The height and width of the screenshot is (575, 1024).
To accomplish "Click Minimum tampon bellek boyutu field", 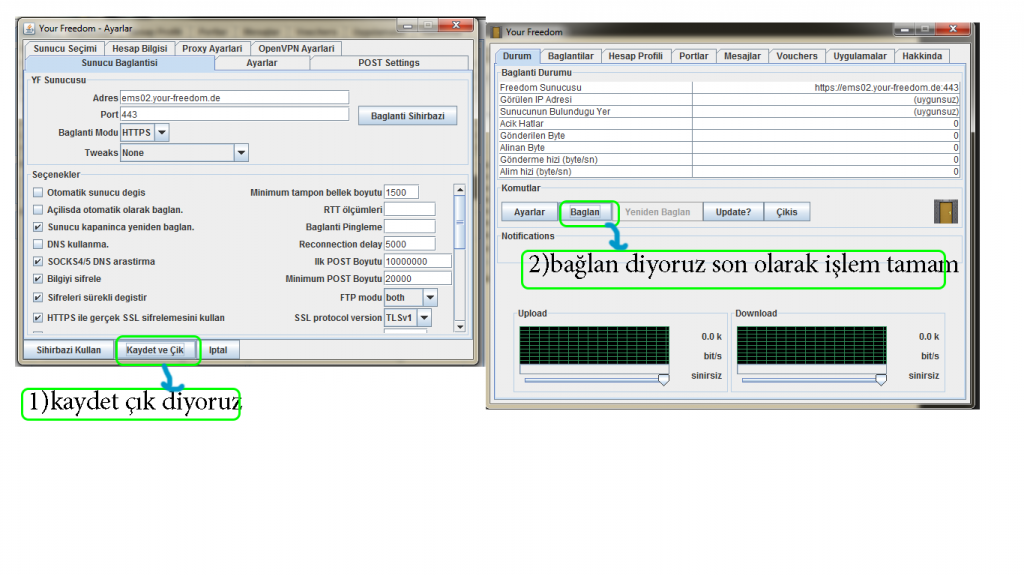I will [x=401, y=192].
